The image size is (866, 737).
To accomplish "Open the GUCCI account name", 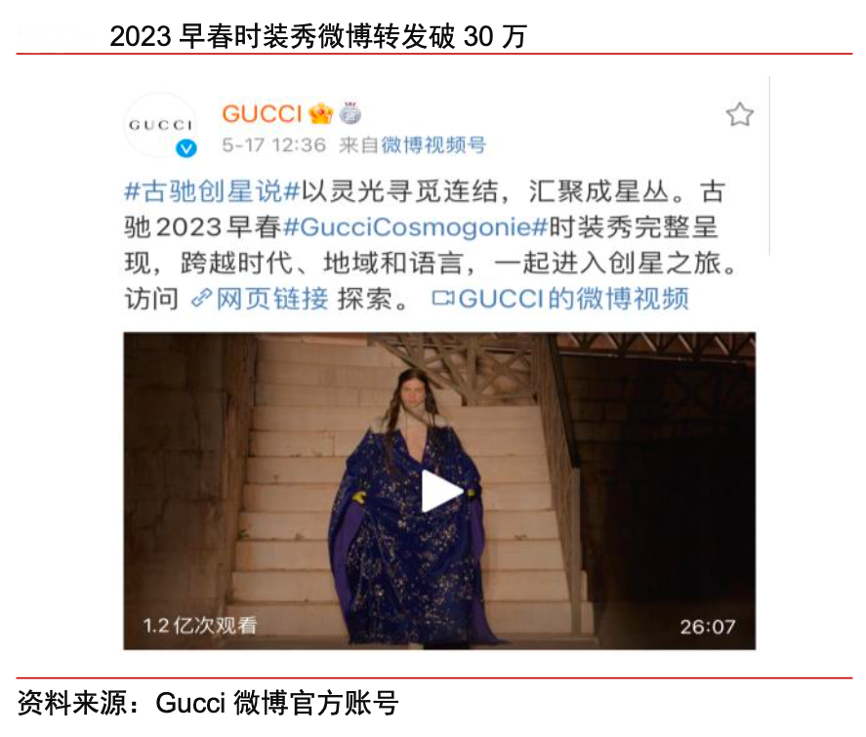I will [262, 114].
